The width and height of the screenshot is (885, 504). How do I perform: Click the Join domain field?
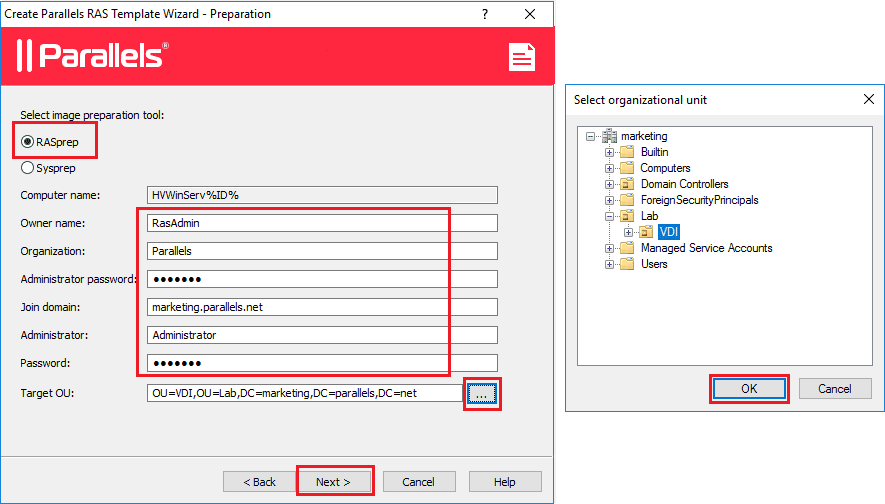pos(322,307)
